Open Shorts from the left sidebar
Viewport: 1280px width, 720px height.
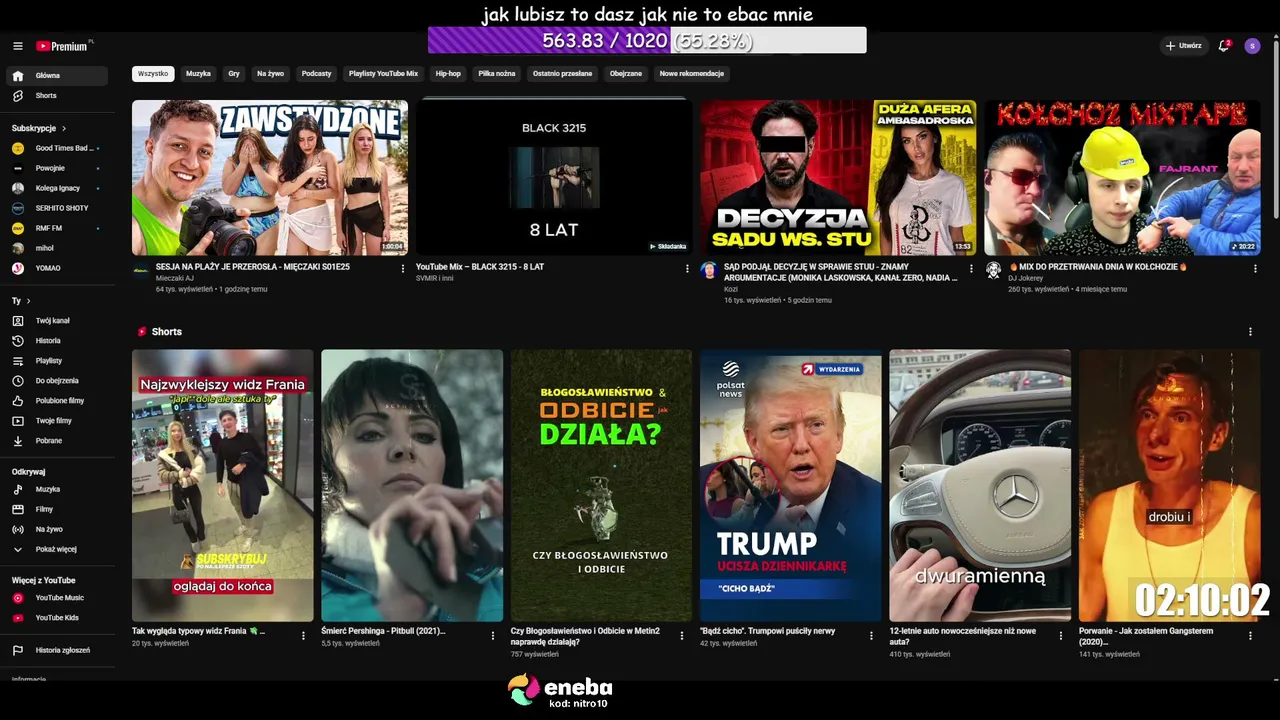pos(58,96)
